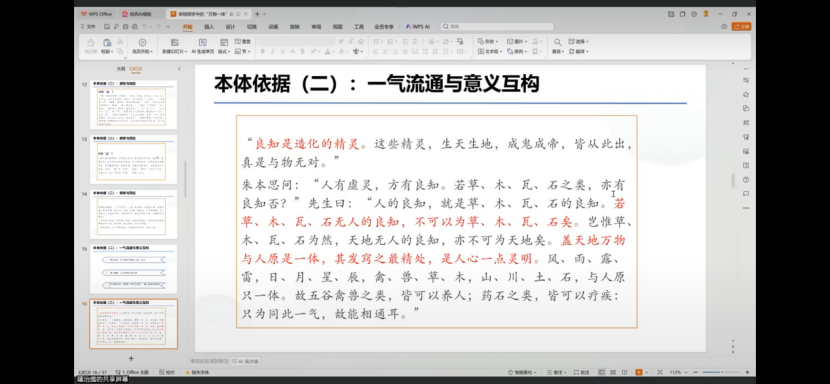The width and height of the screenshot is (830, 384).
Task: Click the redo arrow icon
Action: coord(158,26)
